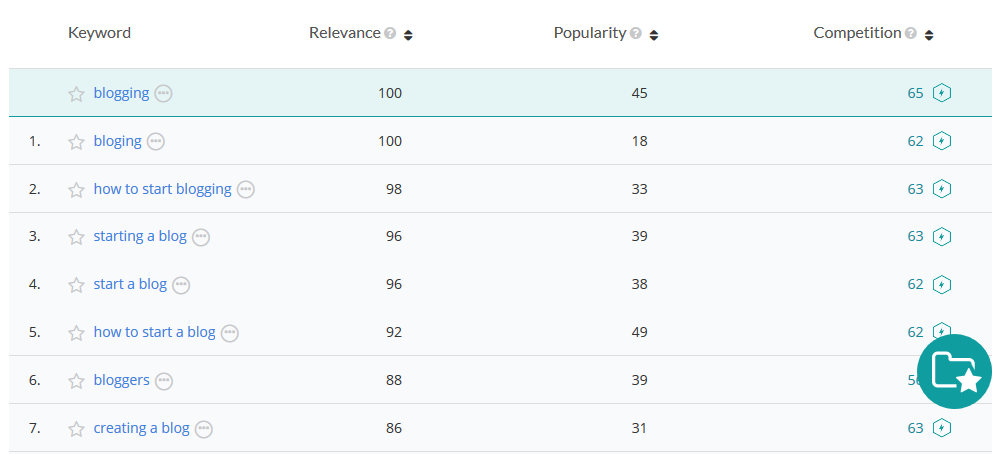Star the "blogging" keyword as favorite
Screen dimensions: 1007x454
click(x=76, y=94)
